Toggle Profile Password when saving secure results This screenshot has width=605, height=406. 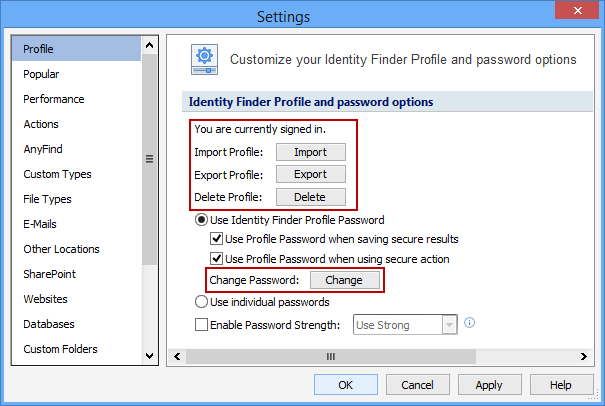tap(216, 239)
